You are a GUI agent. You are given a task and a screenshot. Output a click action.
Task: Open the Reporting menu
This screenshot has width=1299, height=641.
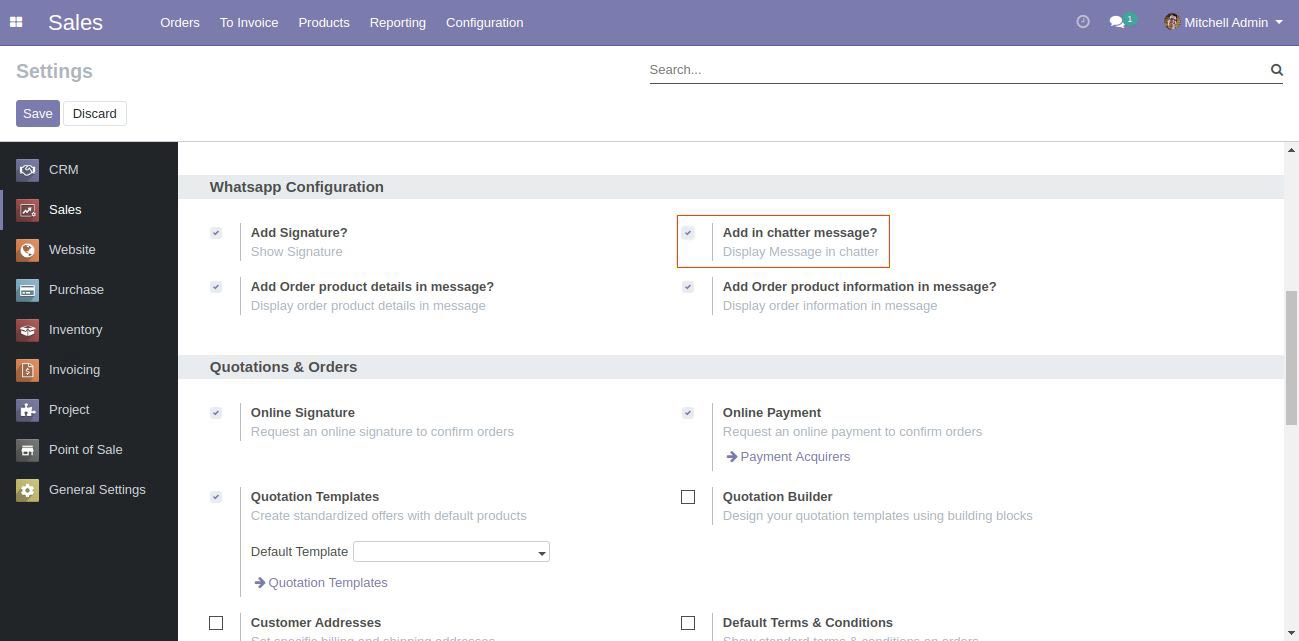[397, 22]
